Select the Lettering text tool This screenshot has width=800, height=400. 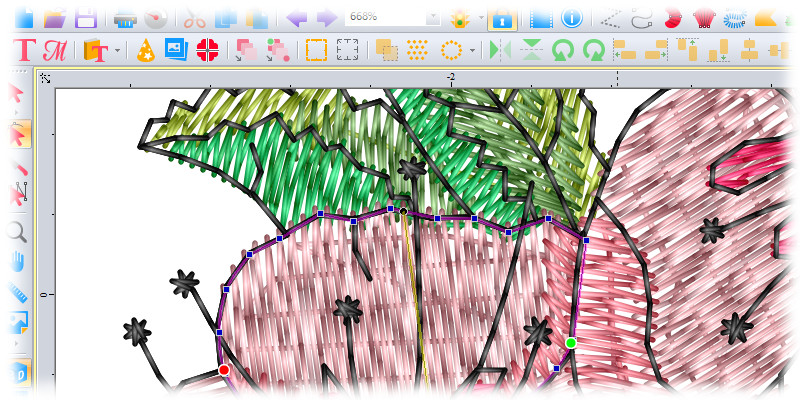click(x=26, y=49)
